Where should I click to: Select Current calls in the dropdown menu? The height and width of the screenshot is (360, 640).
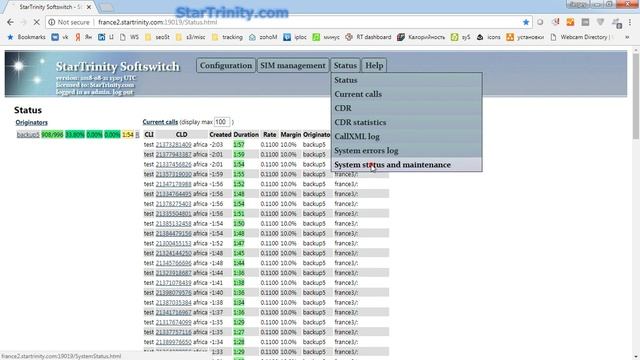coord(407,94)
